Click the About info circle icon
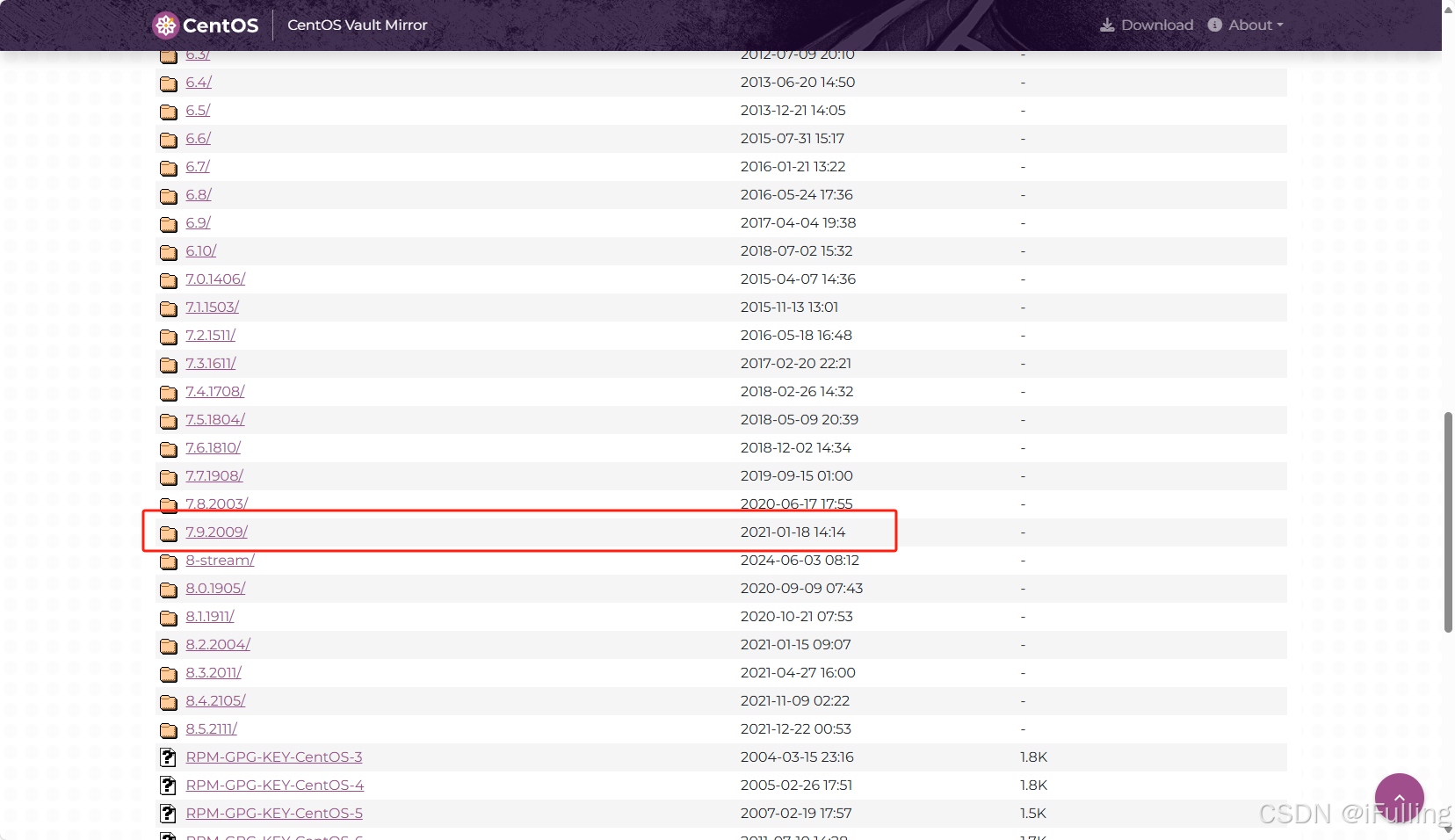 pos(1215,25)
